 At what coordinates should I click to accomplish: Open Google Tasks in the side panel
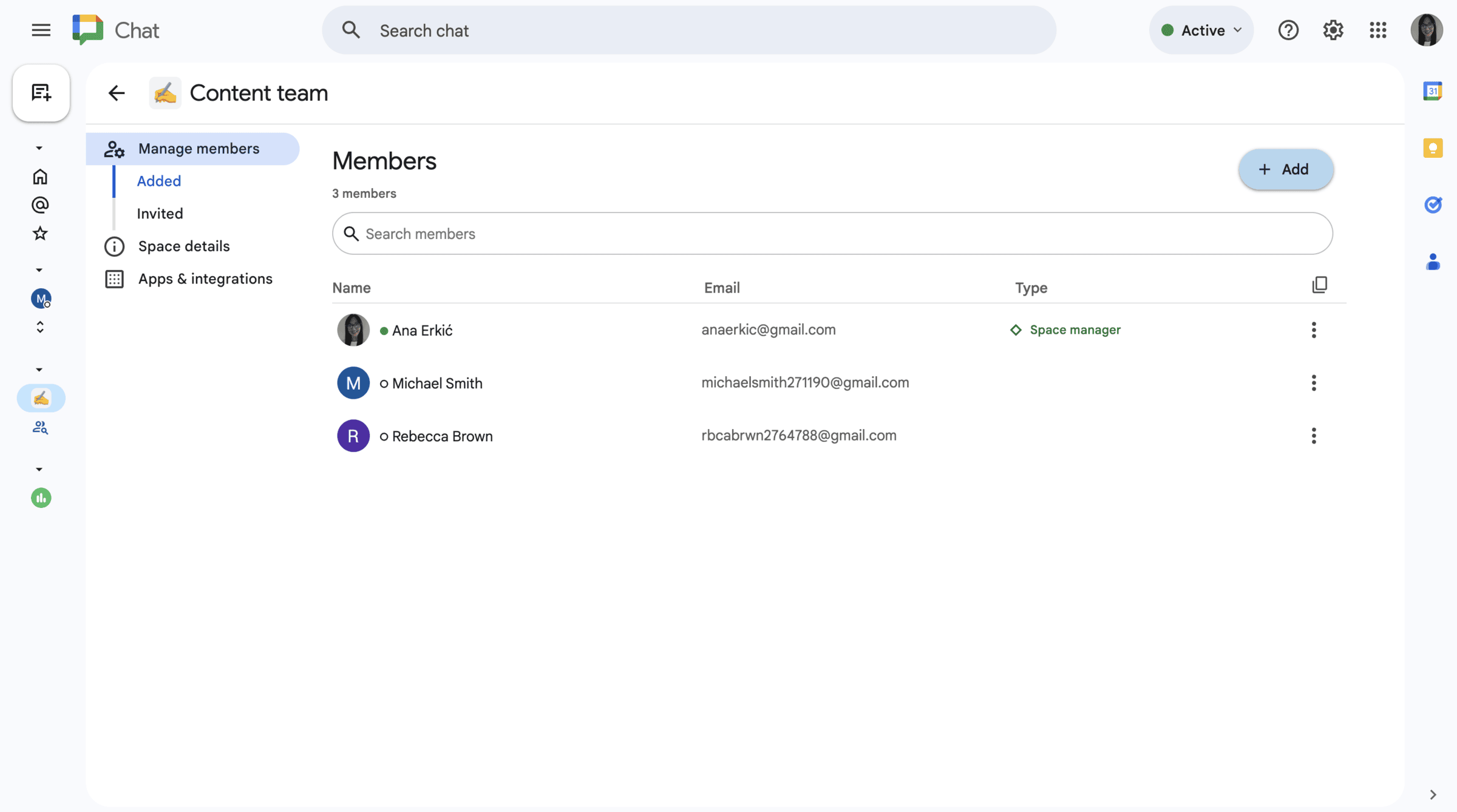pos(1433,205)
